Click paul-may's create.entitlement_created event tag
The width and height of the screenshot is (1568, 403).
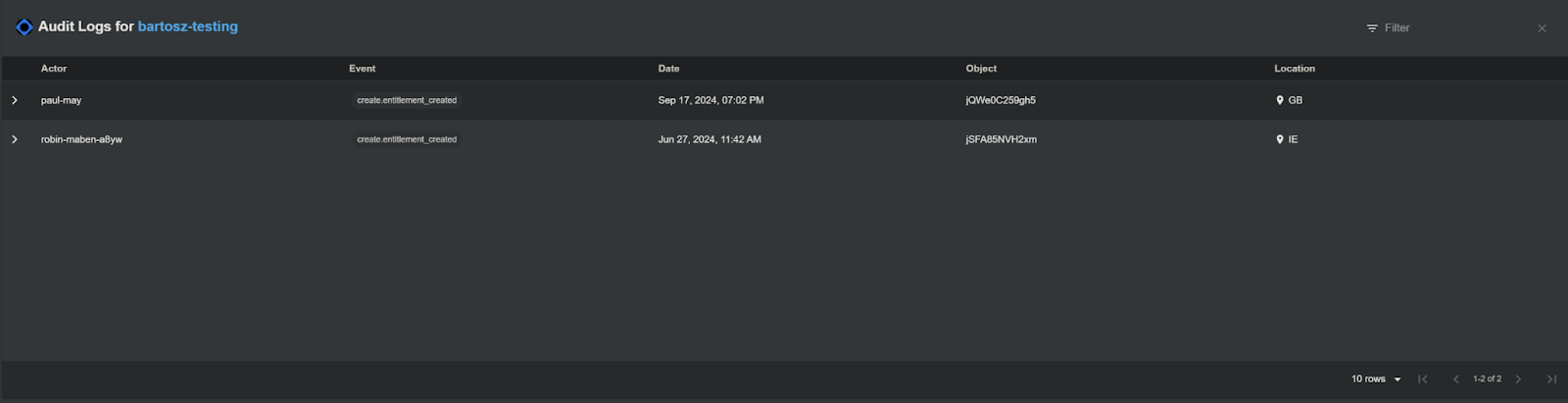coord(407,100)
